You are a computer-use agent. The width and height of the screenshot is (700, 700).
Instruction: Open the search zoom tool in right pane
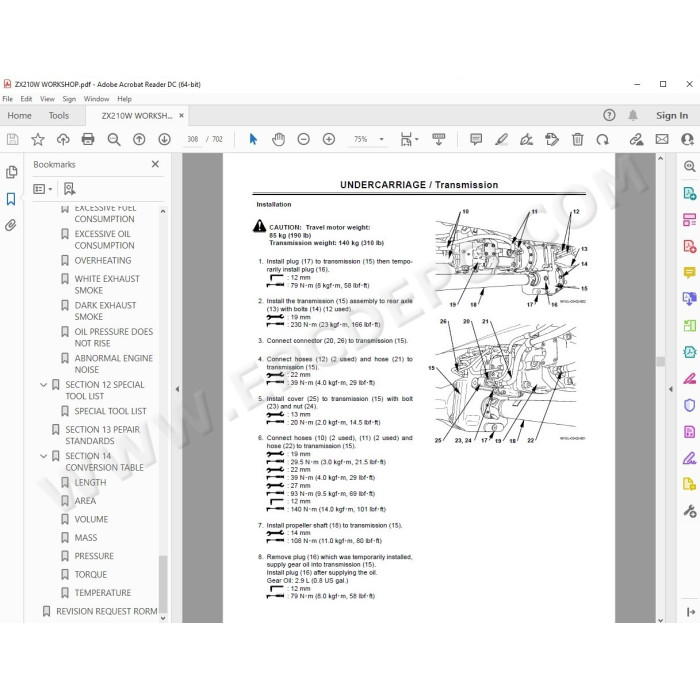point(689,167)
